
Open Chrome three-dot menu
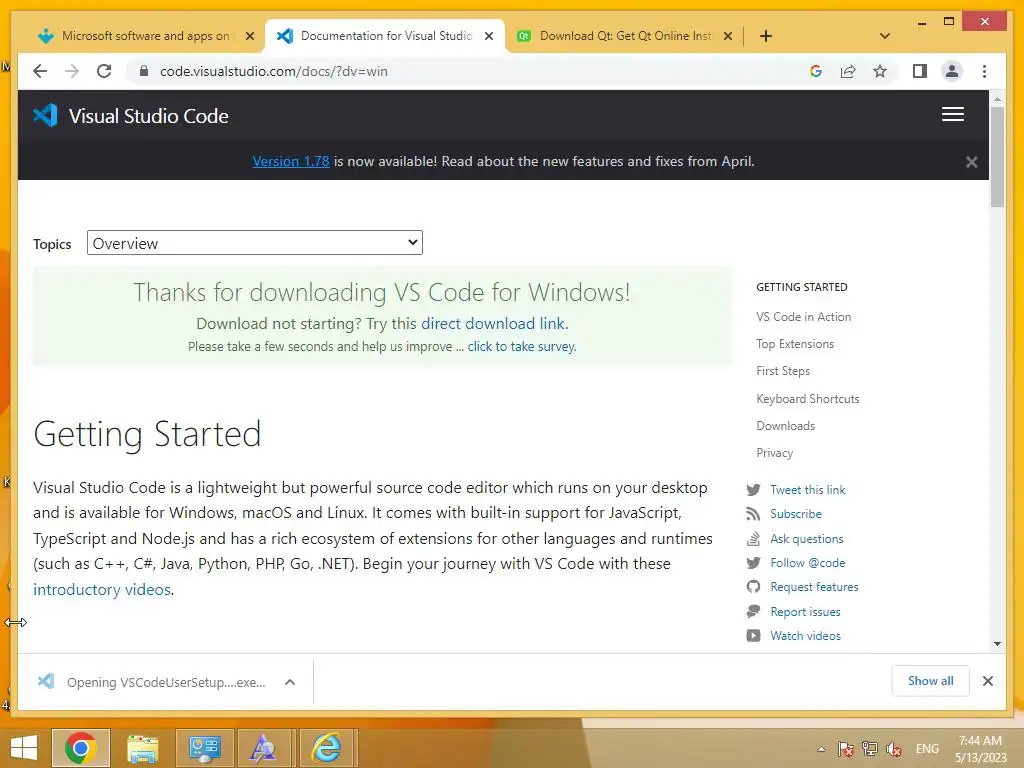click(x=984, y=71)
